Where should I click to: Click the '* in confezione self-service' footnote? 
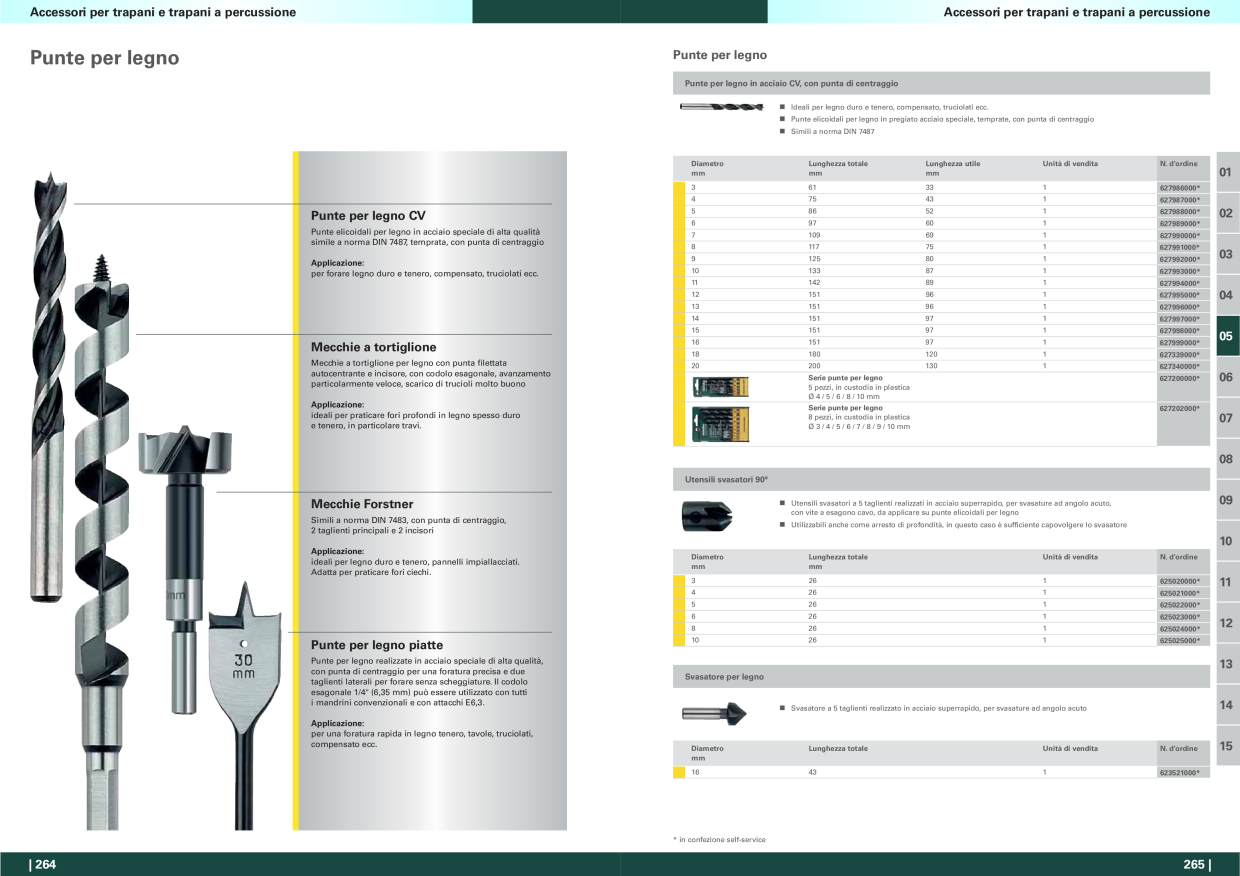720,840
